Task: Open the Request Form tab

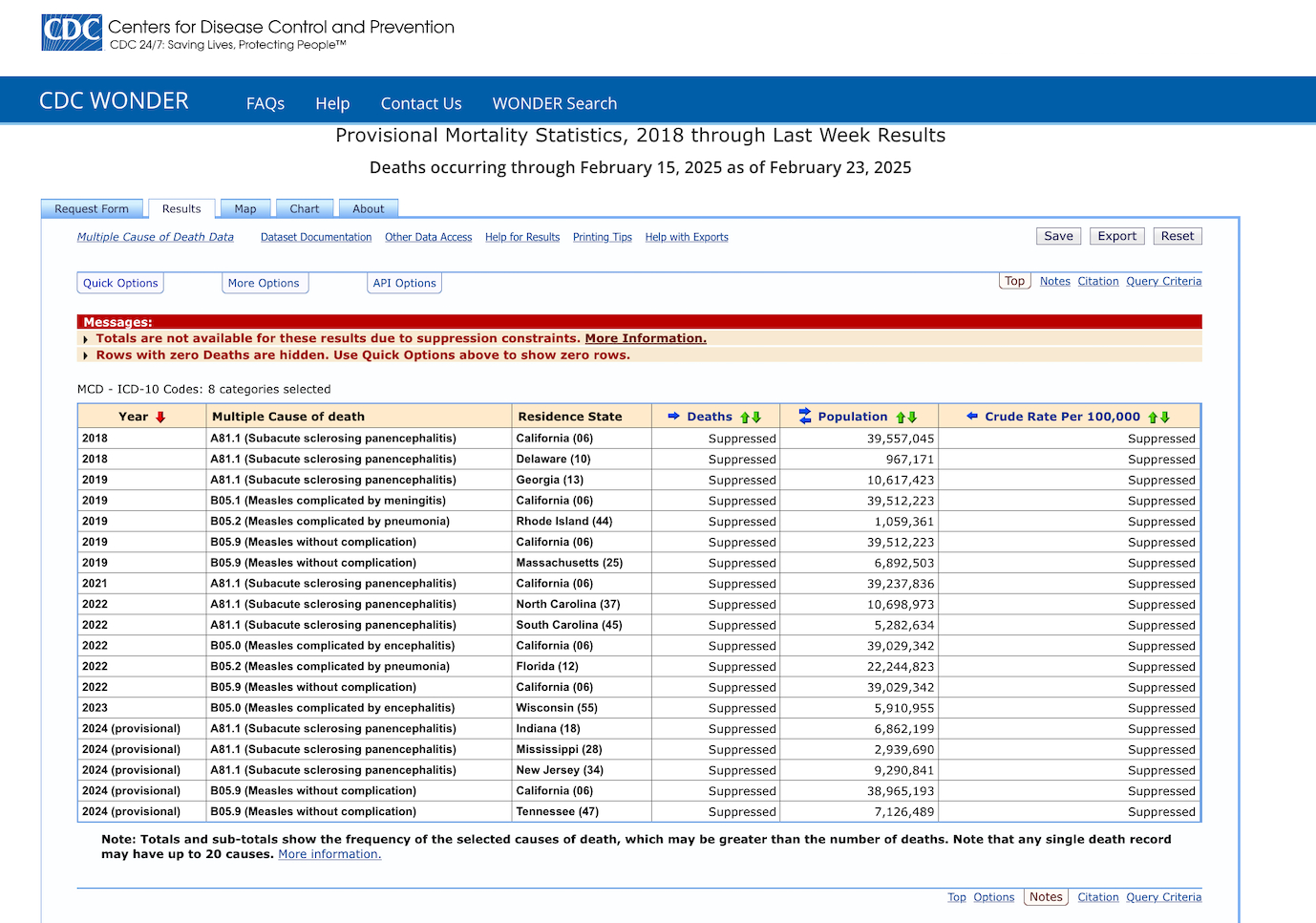Action: tap(92, 209)
